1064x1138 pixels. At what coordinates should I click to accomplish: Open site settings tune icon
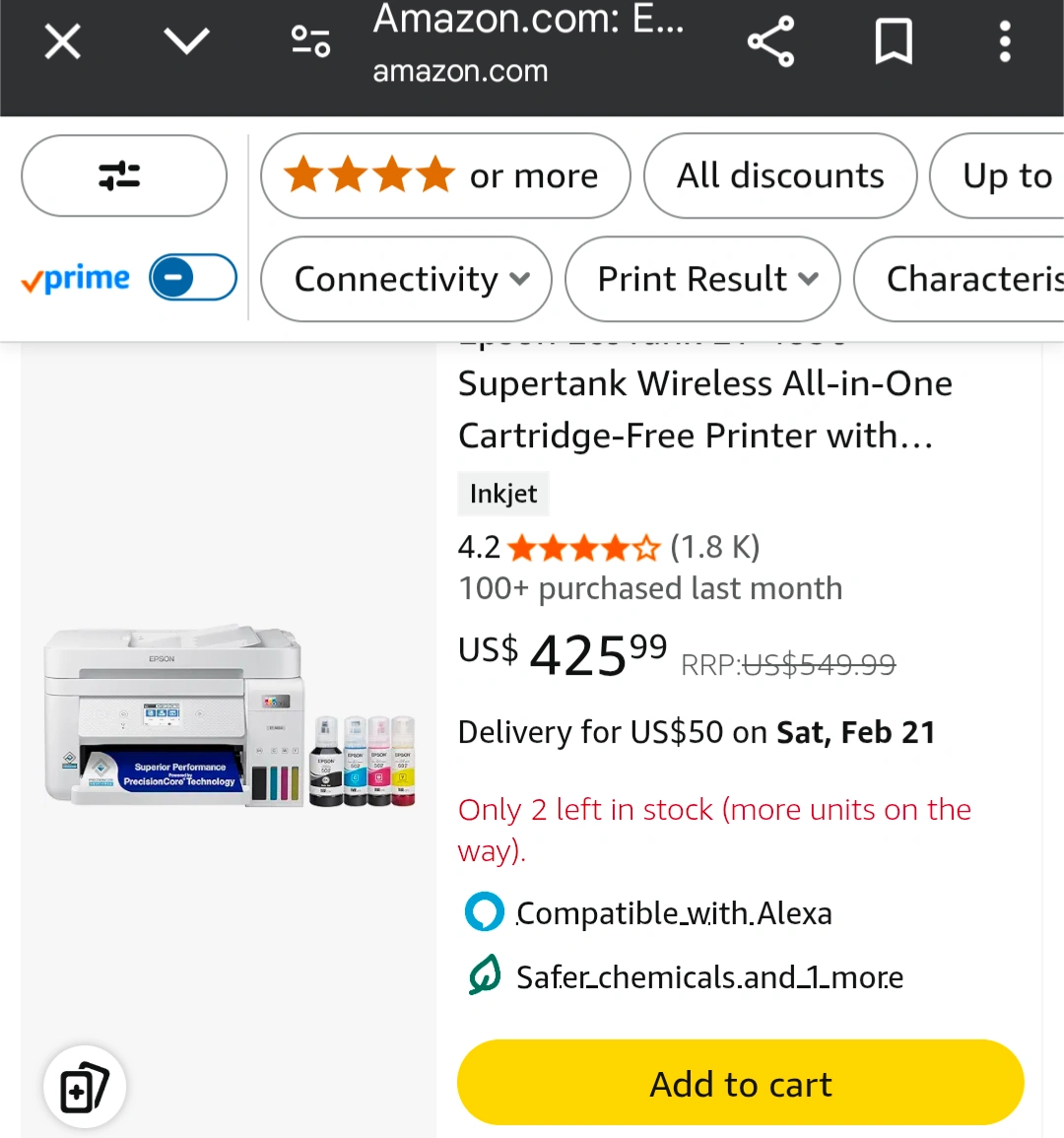pos(310,41)
